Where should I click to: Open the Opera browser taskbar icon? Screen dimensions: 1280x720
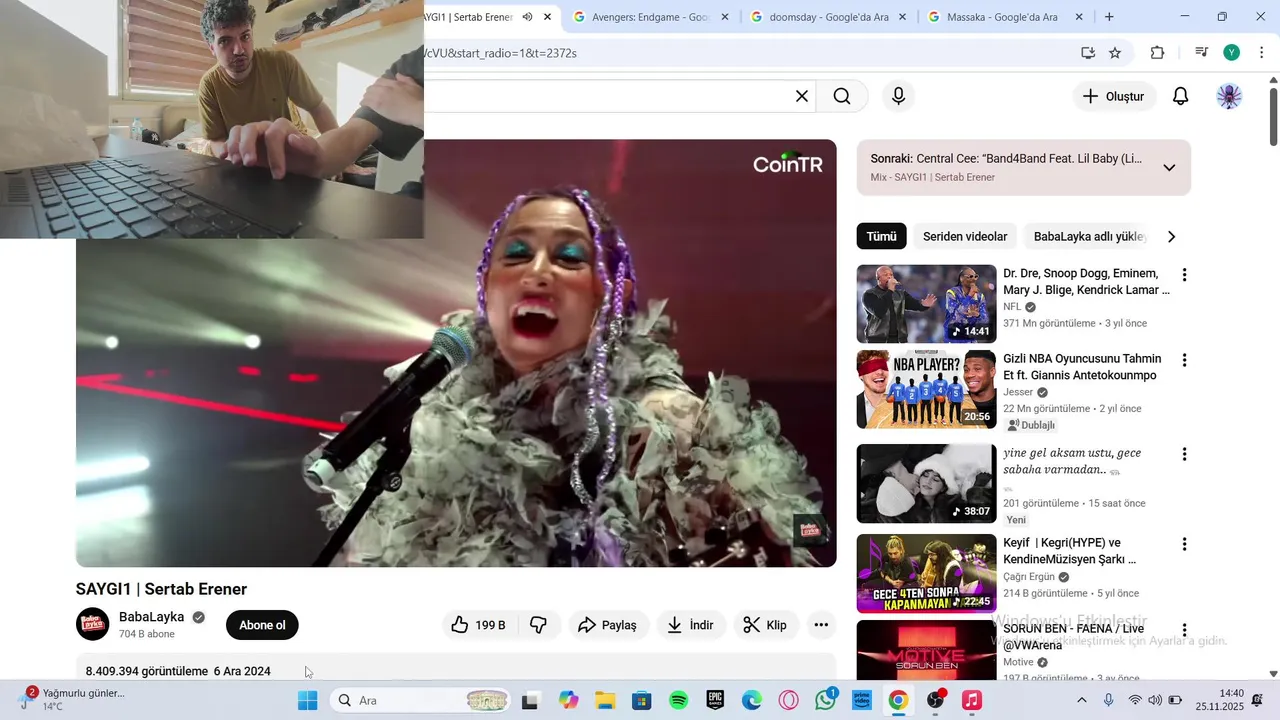pos(789,701)
